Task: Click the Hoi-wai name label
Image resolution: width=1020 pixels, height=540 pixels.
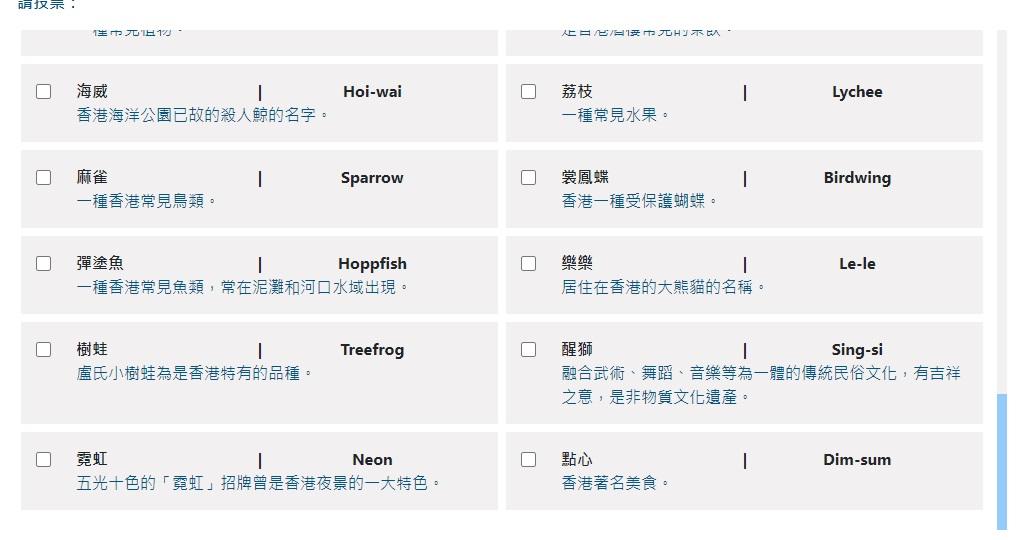Action: click(x=372, y=92)
